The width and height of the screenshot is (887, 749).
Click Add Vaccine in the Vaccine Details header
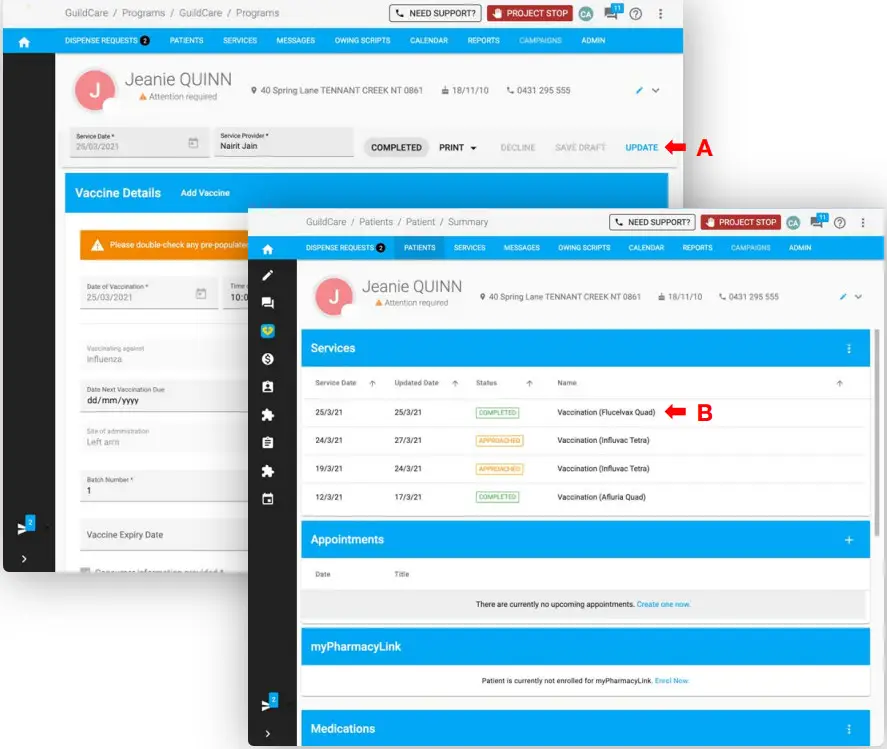[205, 193]
